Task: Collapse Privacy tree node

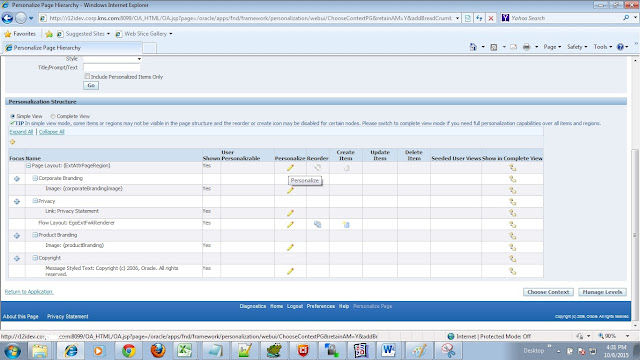Action: 35,201
